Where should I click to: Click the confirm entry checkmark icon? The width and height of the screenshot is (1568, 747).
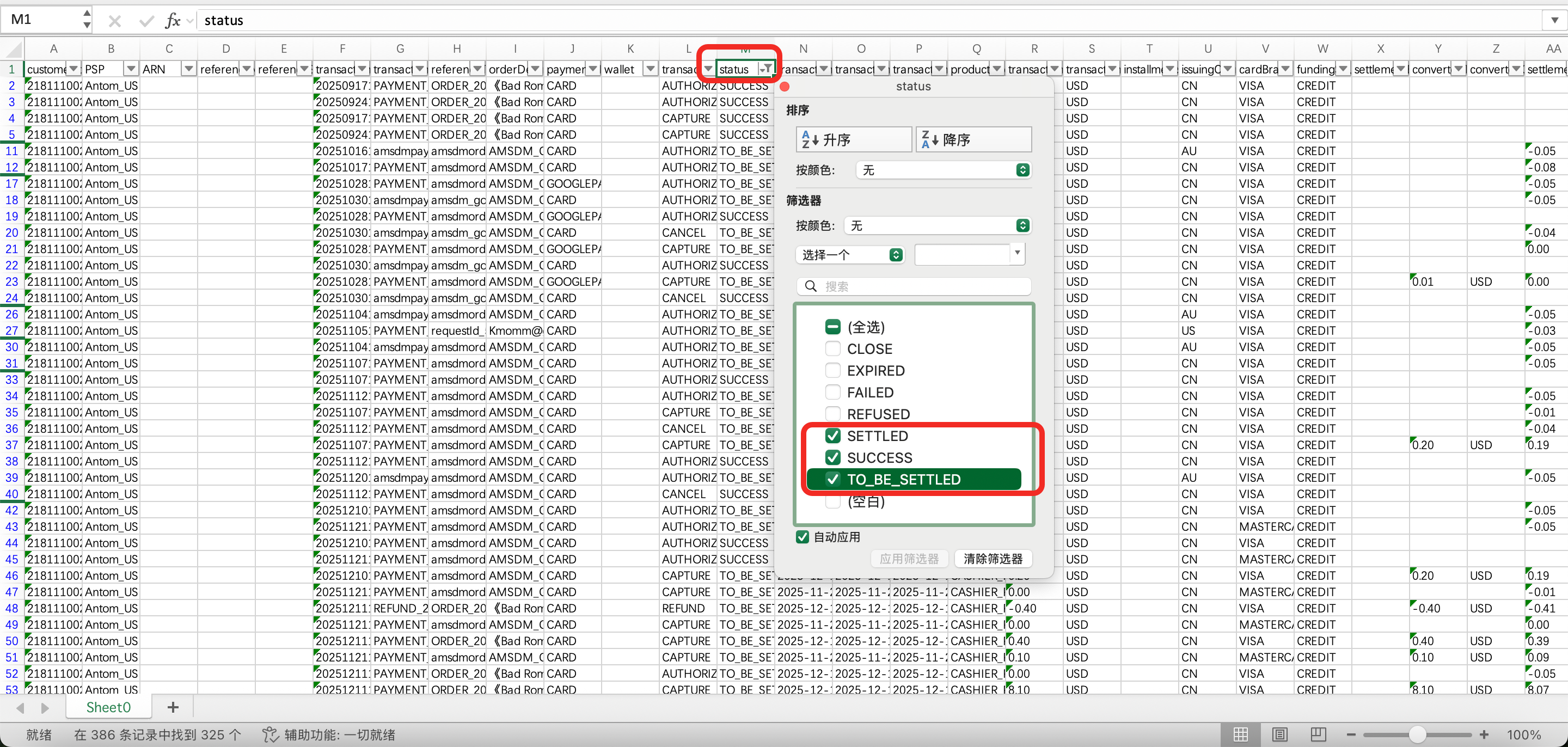(x=146, y=21)
